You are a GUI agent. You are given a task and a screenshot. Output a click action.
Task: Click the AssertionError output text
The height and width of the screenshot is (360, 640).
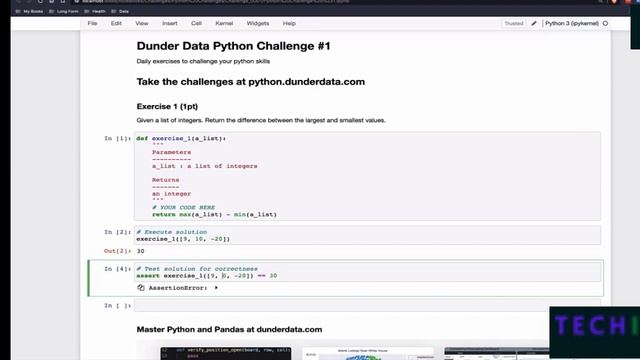pos(178,288)
